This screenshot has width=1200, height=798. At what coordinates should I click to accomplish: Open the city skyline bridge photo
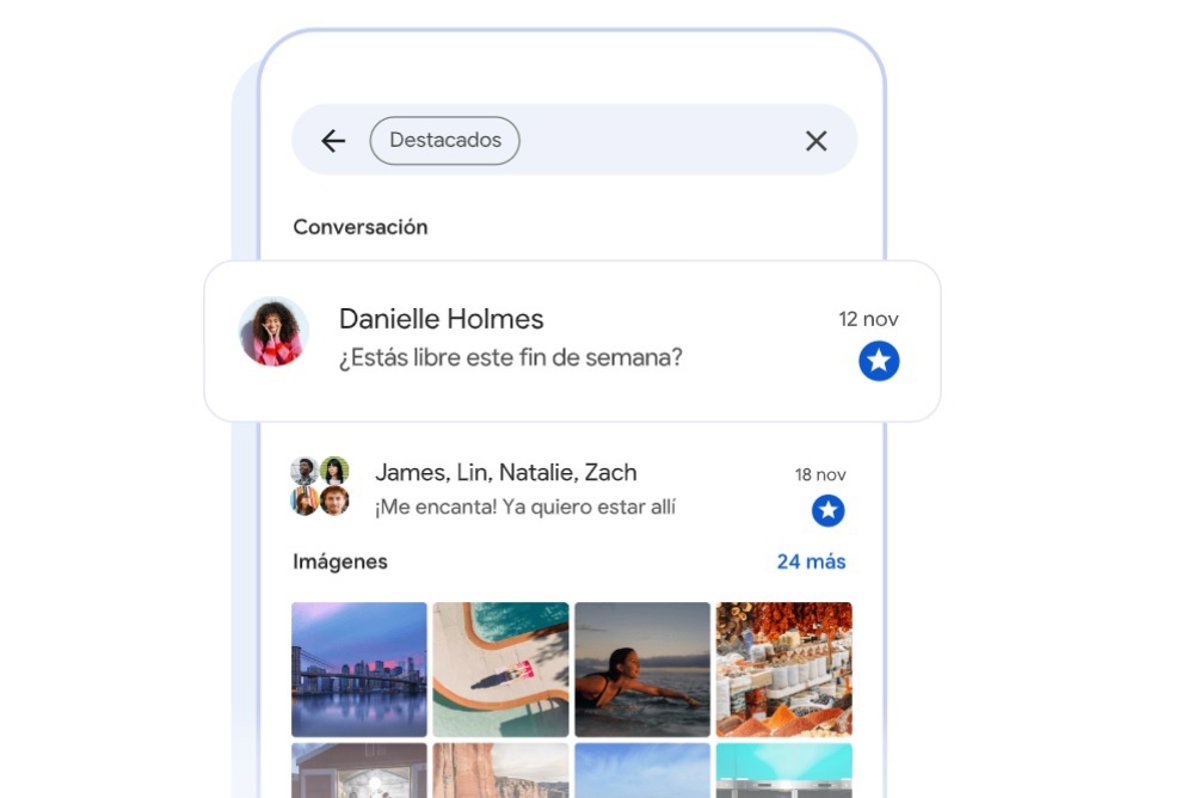(x=359, y=669)
